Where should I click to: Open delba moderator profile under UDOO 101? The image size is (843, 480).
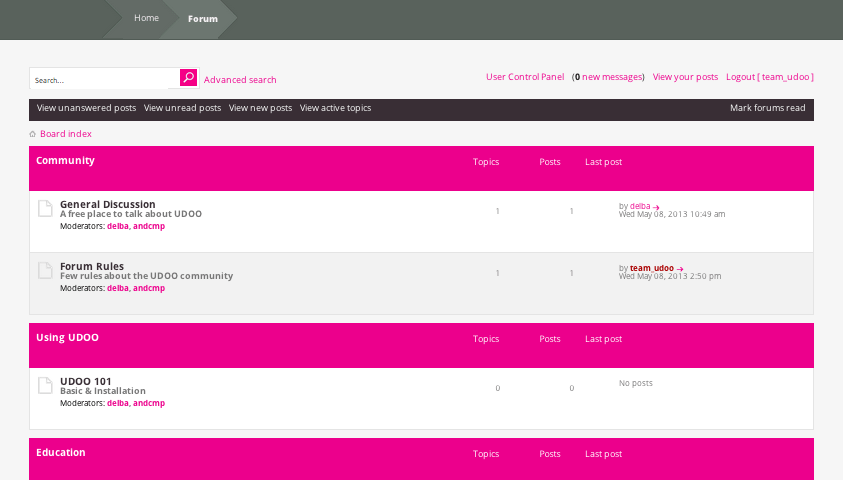(118, 403)
